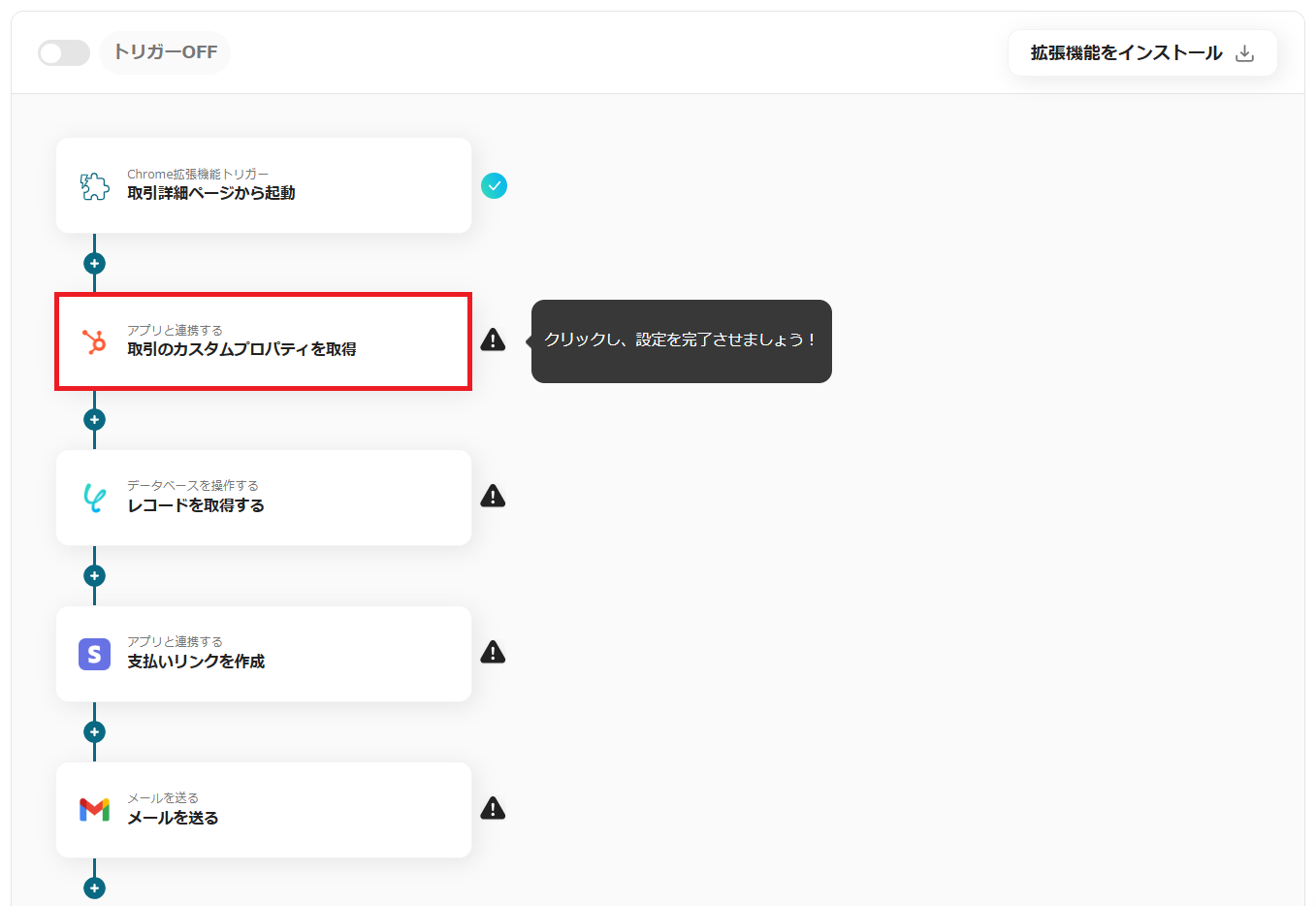This screenshot has width=1316, height=906.
Task: Click warning icon beside 取引のカスタムプロパティを取得
Action: tap(493, 340)
